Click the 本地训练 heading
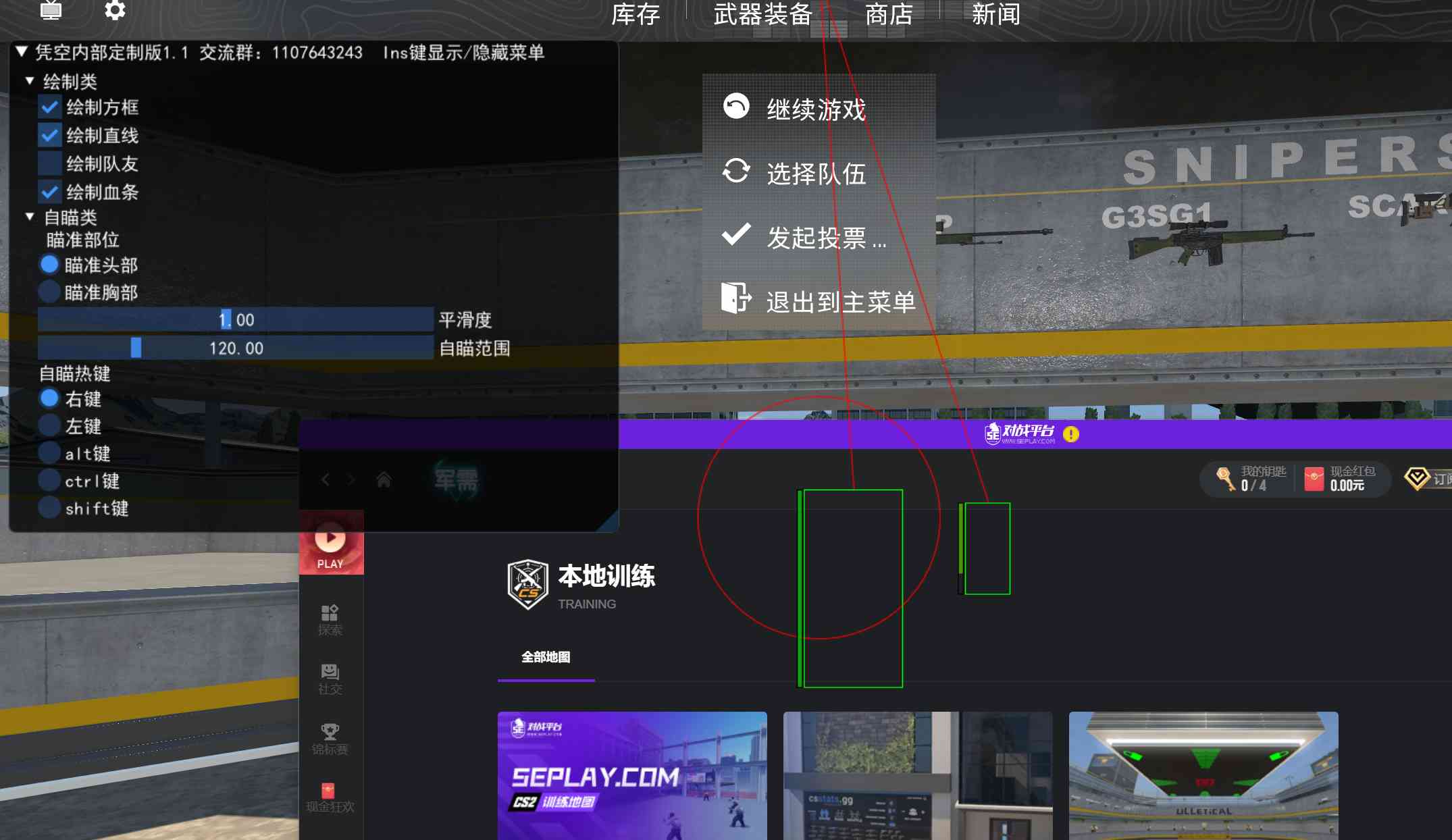This screenshot has height=840, width=1452. 606,576
